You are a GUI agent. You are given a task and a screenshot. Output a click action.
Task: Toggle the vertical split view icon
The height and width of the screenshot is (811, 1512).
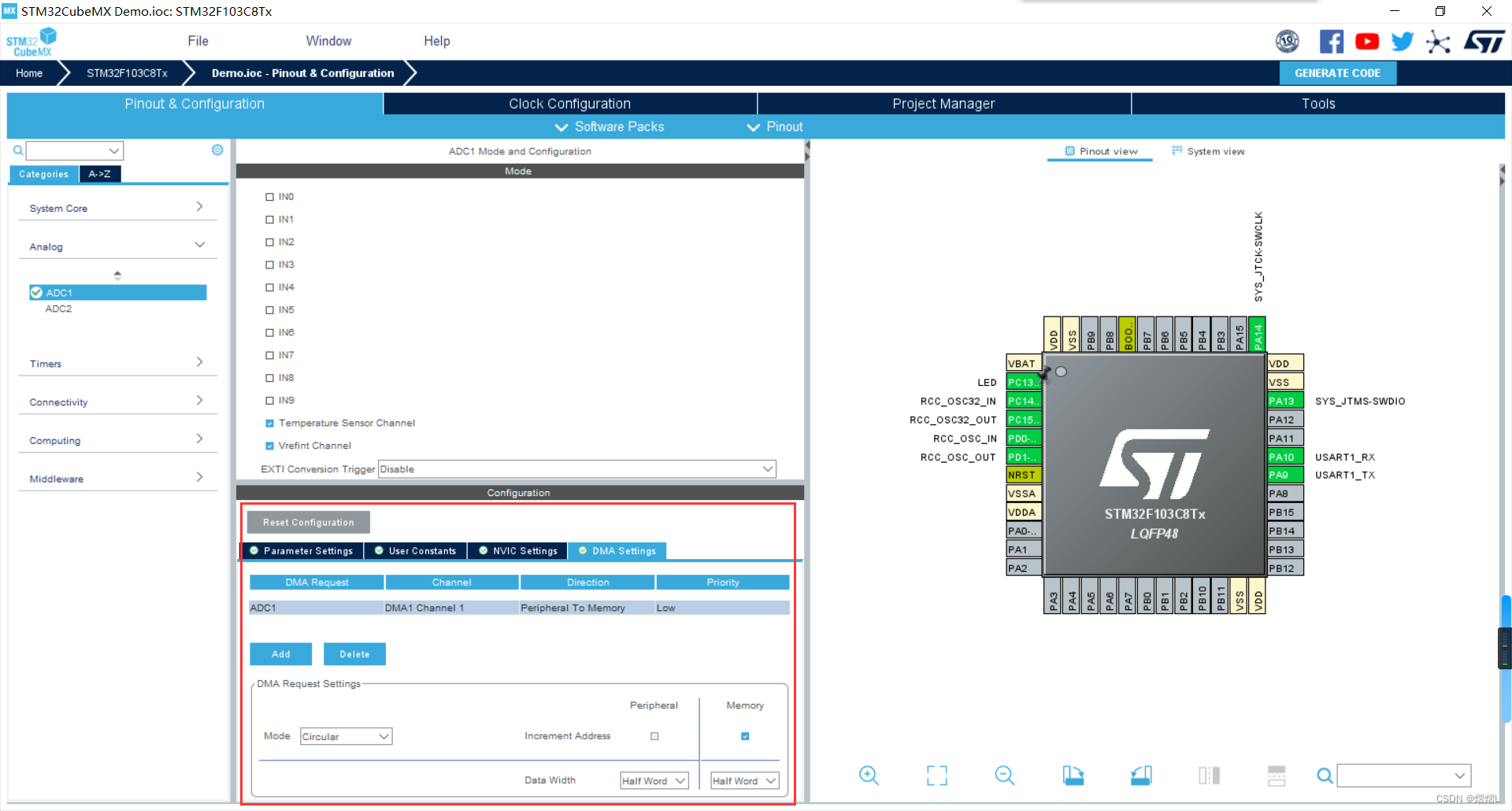(1209, 776)
